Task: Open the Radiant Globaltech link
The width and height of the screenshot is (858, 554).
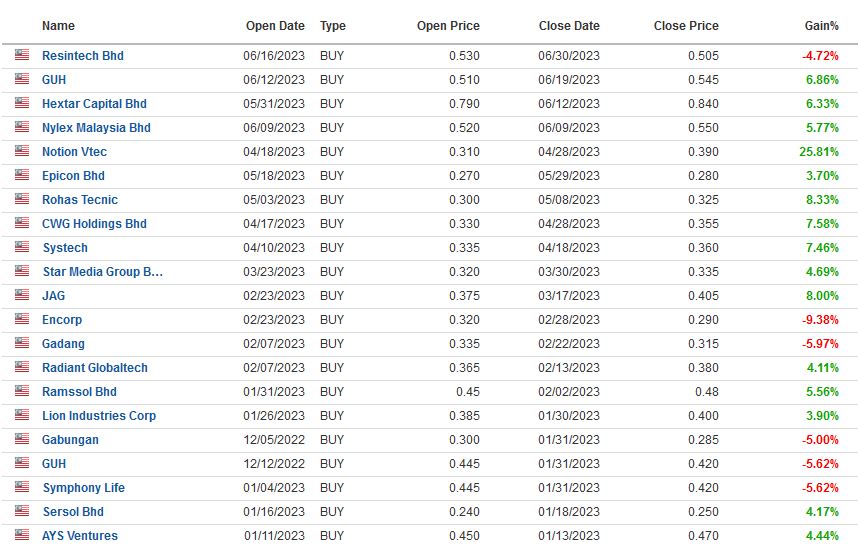Action: pos(95,368)
